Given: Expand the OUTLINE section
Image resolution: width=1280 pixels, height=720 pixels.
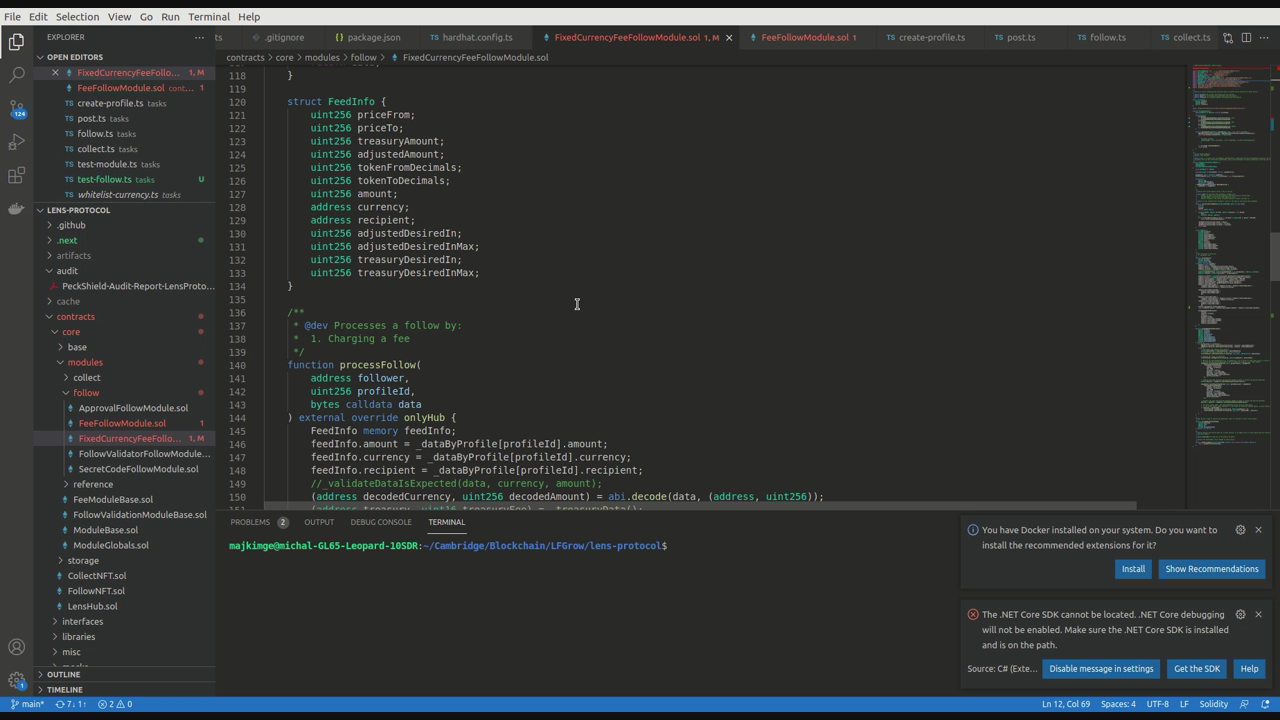Looking at the screenshot, I should (x=126, y=674).
